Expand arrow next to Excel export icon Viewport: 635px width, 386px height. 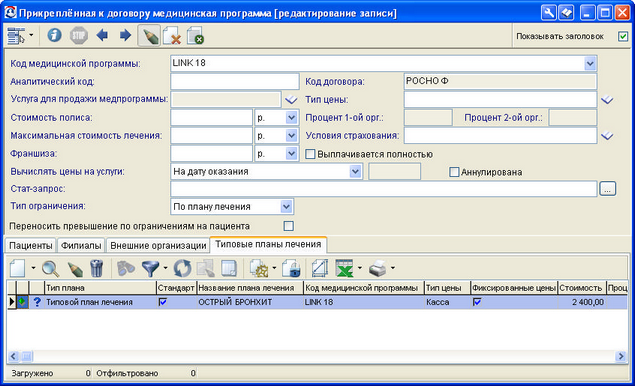tap(360, 268)
